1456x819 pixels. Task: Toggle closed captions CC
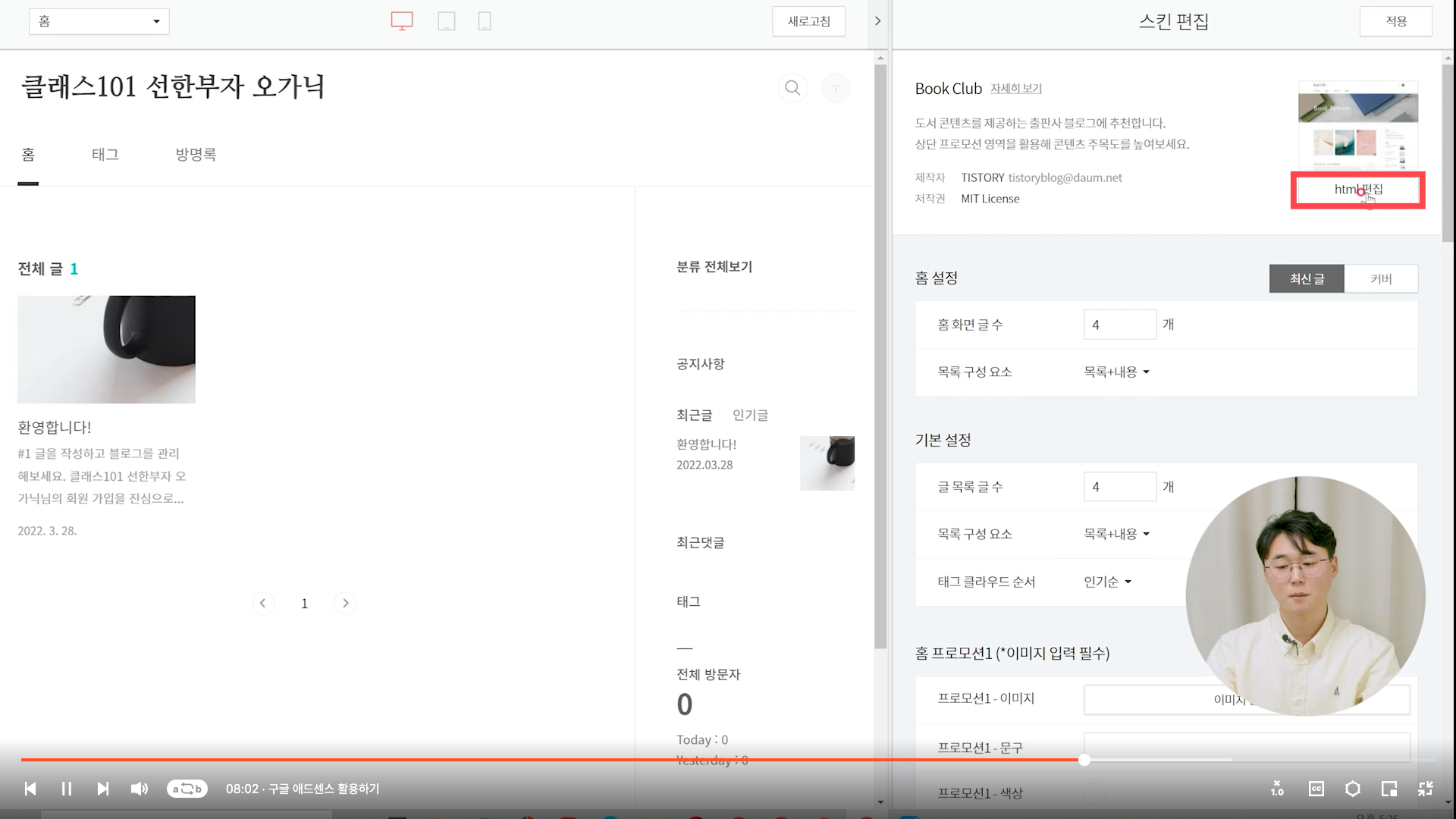coord(1316,789)
